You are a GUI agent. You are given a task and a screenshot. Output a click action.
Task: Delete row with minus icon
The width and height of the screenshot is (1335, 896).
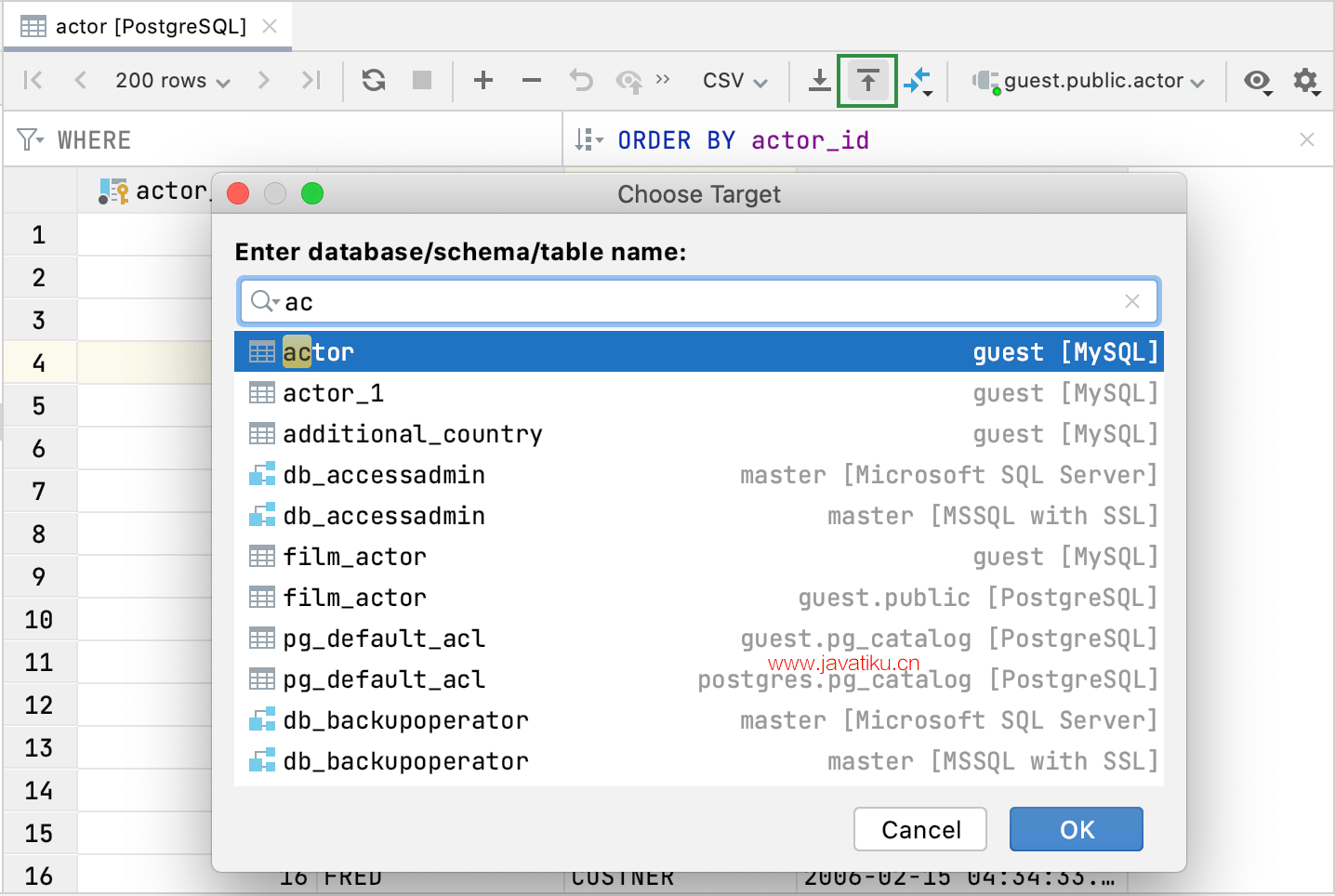(x=532, y=81)
